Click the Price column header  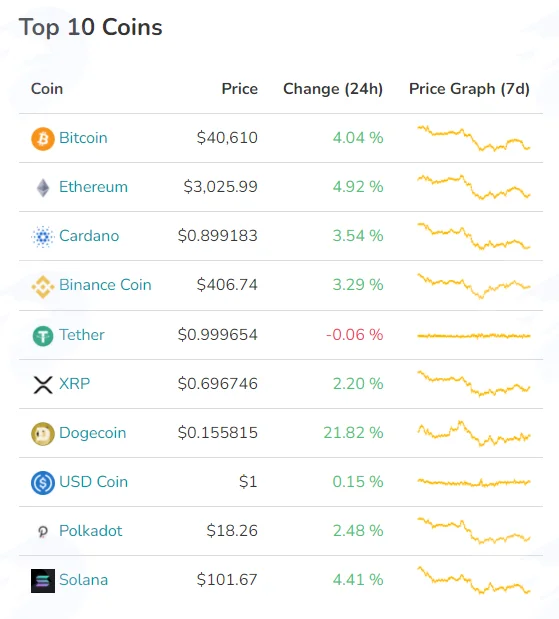[240, 89]
